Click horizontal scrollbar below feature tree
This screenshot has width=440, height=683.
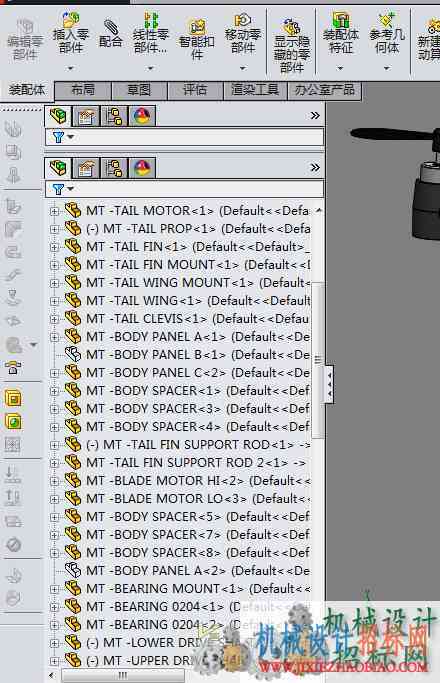click(x=122, y=676)
